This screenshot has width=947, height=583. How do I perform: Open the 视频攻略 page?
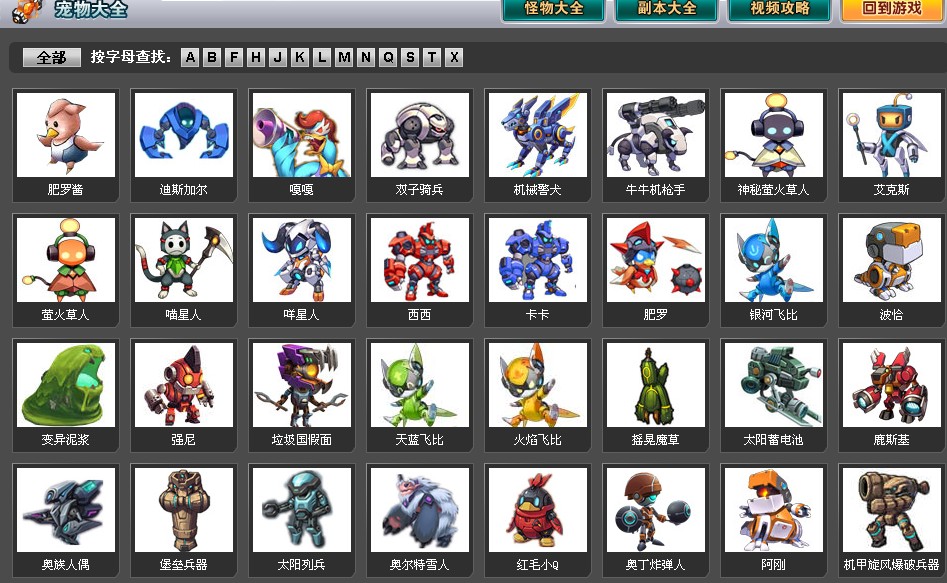[x=779, y=10]
